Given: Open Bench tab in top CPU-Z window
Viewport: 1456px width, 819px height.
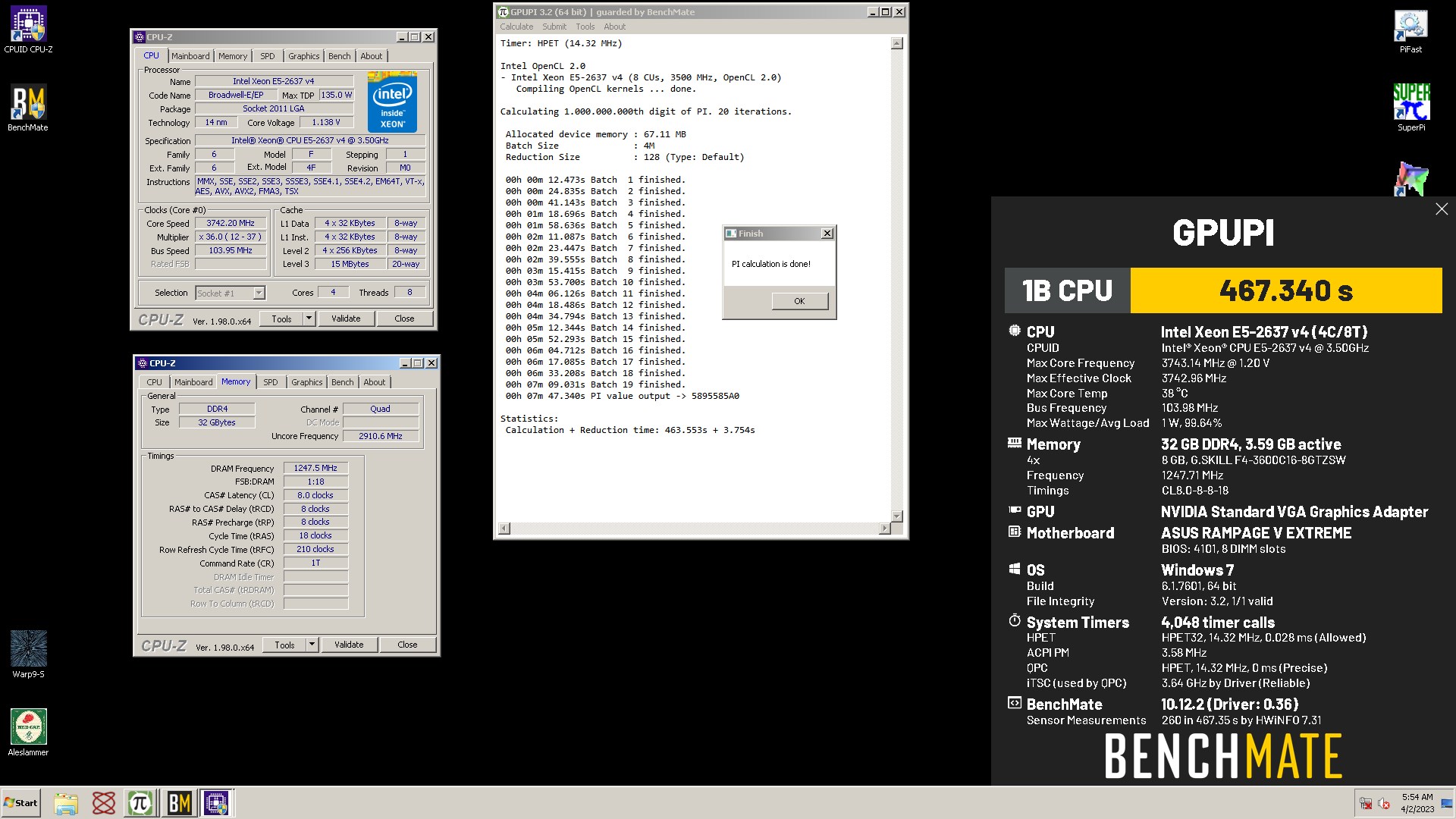Looking at the screenshot, I should [x=340, y=56].
